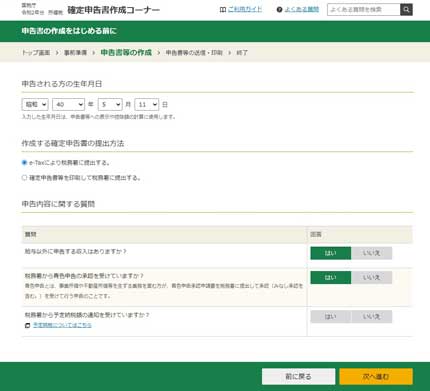The image size is (430, 391).
Task: Click the search magnifier button
Action: (x=406, y=10)
